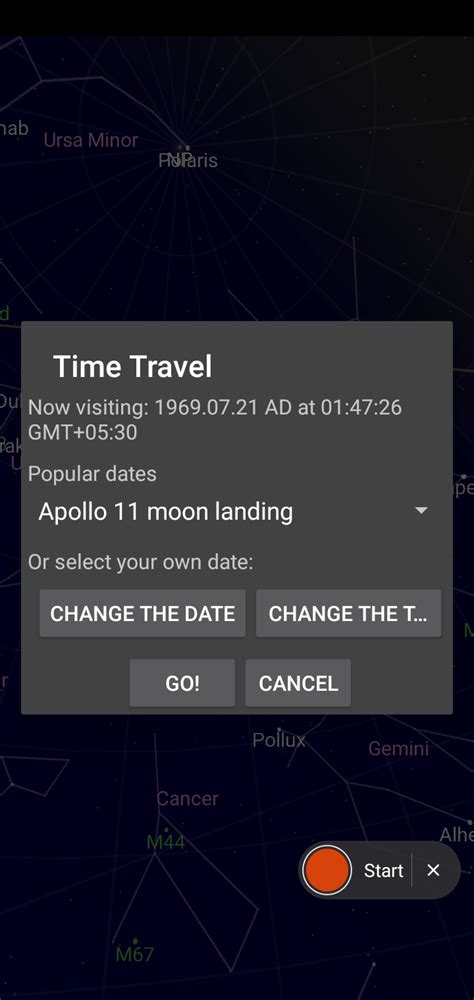474x1000 pixels.
Task: Tap Or select your own date text
Action: coord(140,562)
